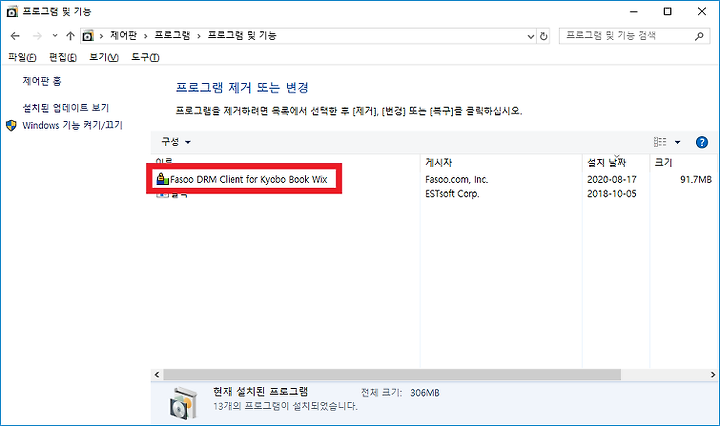The image size is (720, 426).
Task: Open the 보기(V) menu
Action: click(104, 57)
